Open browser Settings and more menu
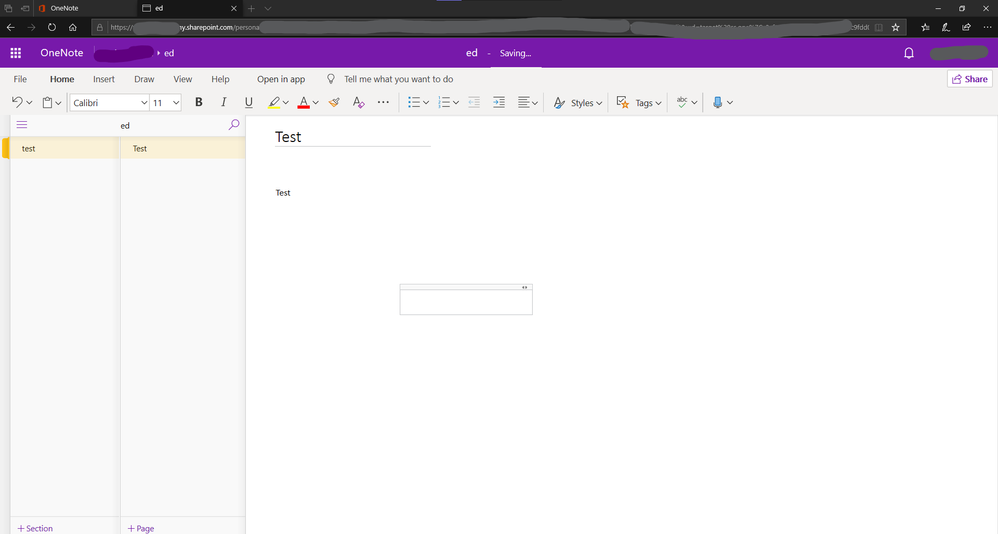This screenshot has width=998, height=534. [x=987, y=27]
